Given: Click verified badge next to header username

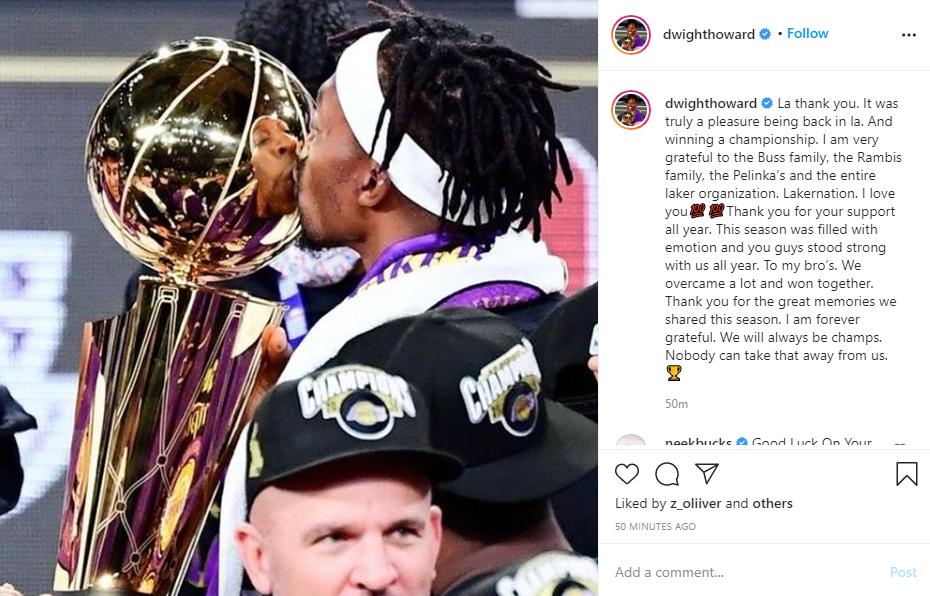Looking at the screenshot, I should tap(765, 34).
